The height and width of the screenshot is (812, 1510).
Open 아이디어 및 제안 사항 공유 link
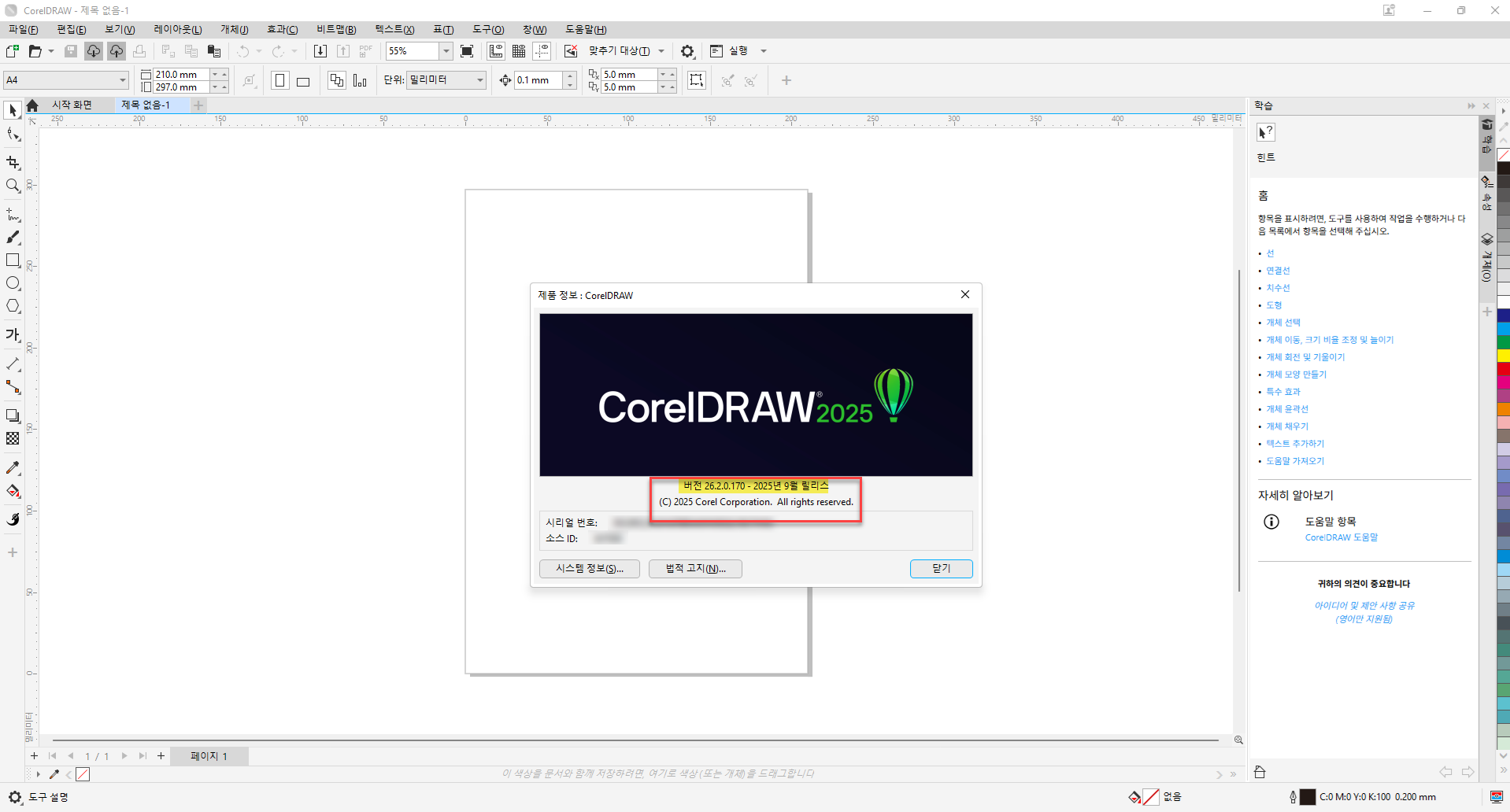pos(1364,606)
